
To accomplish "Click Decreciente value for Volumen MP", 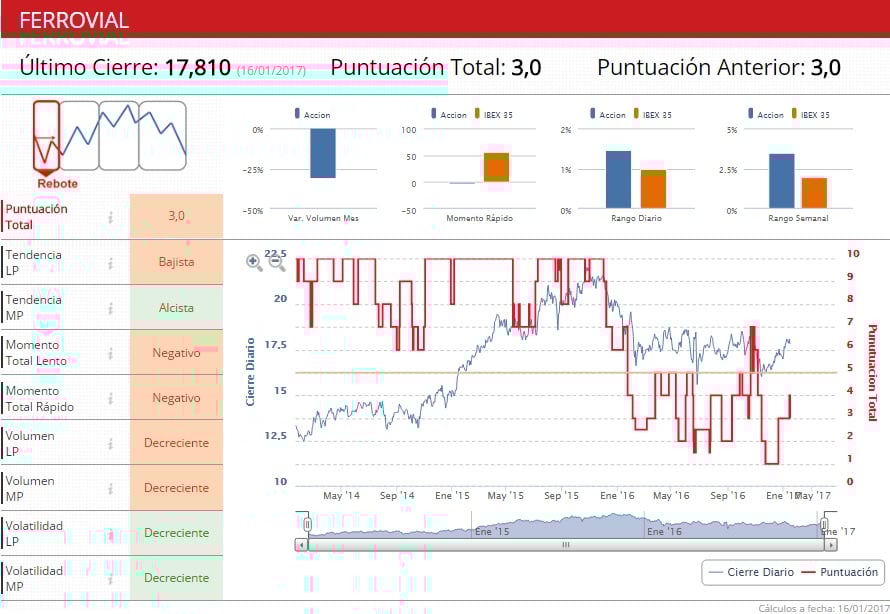I will tap(177, 488).
